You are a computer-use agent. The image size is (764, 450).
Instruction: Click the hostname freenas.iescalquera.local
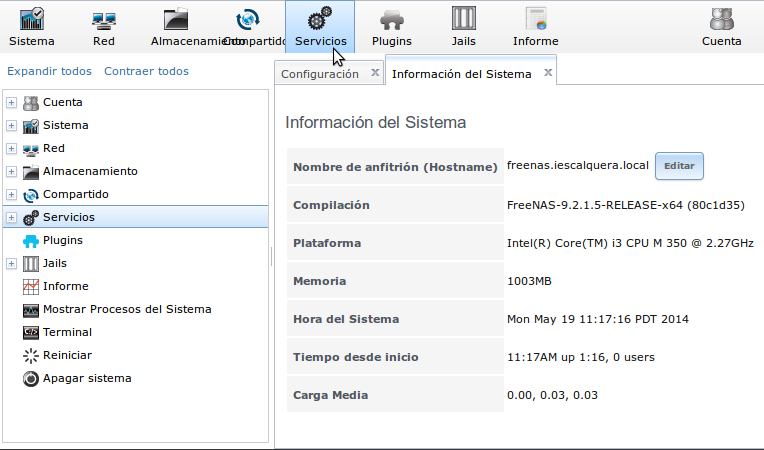578,166
